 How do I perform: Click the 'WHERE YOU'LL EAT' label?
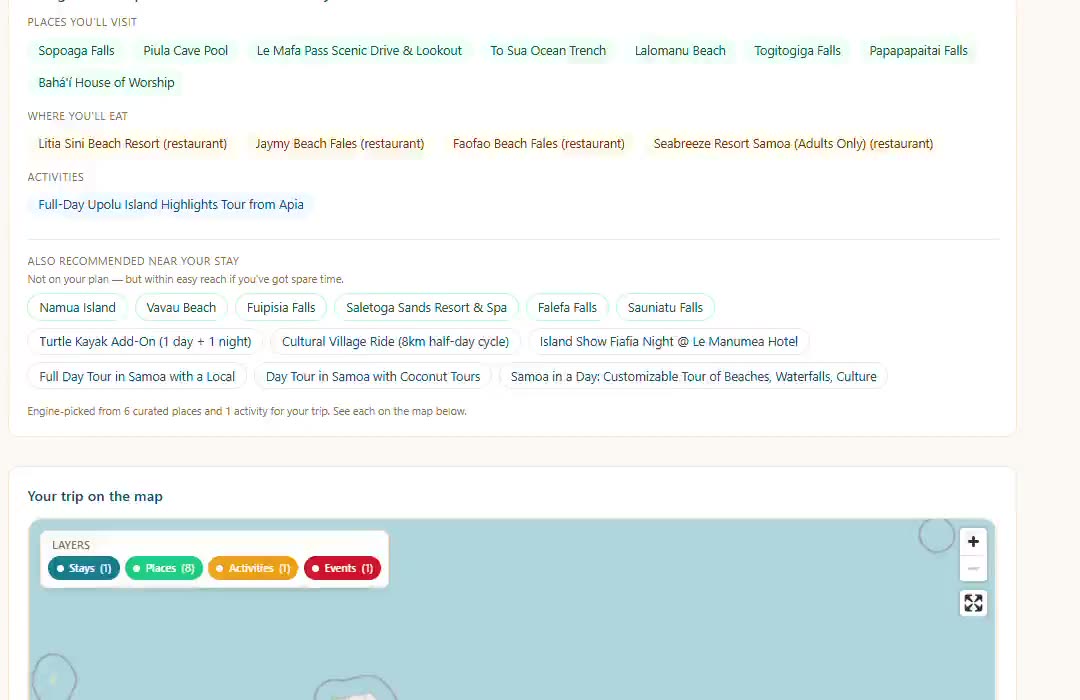[78, 116]
